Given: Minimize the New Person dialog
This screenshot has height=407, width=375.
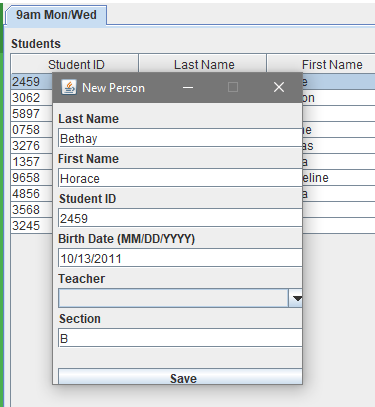Looking at the screenshot, I should [188, 88].
